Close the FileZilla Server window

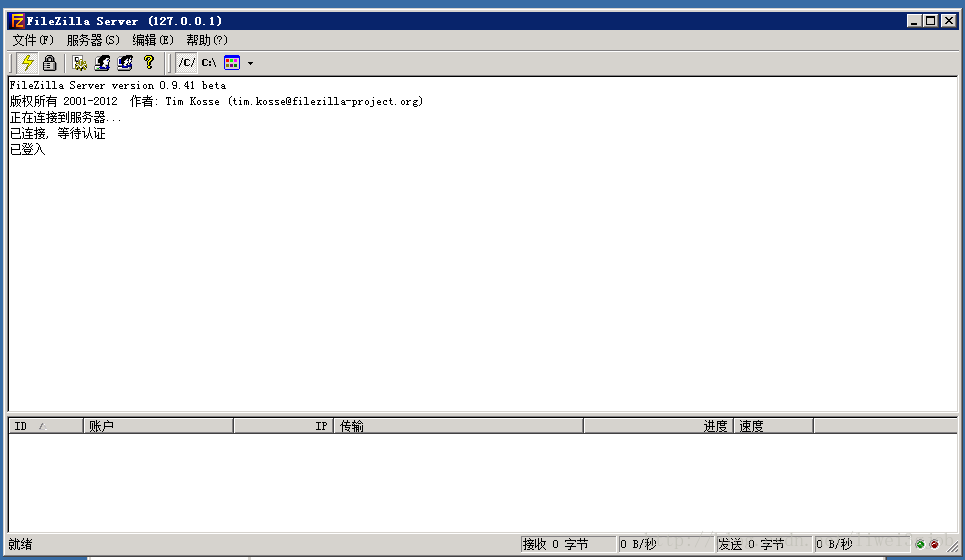point(949,21)
